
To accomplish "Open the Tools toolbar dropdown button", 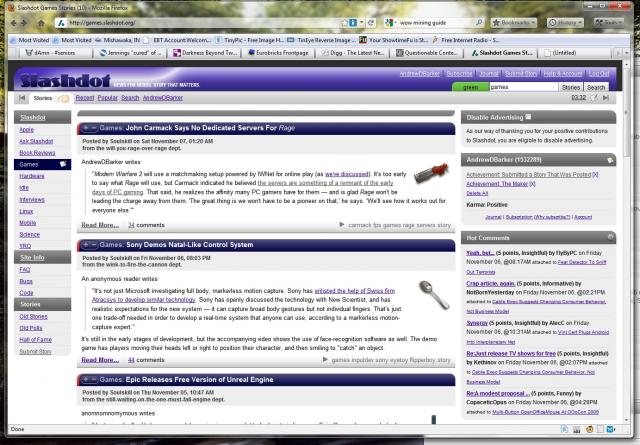I will [609, 23].
